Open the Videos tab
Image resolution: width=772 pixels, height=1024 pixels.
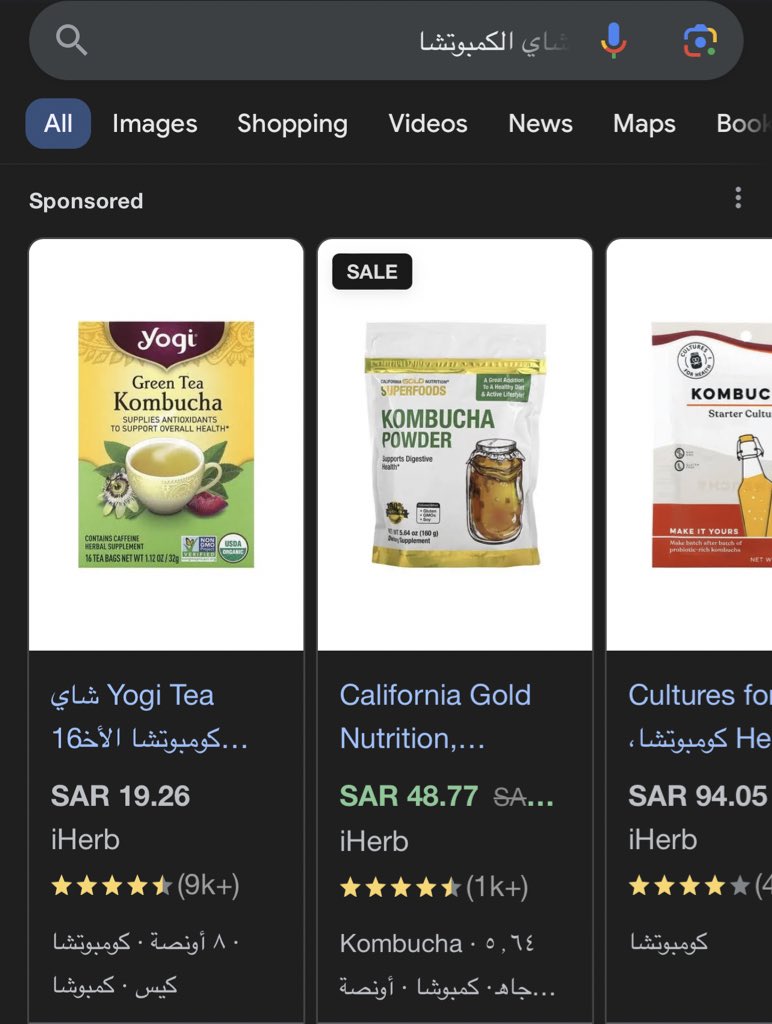[x=428, y=123]
